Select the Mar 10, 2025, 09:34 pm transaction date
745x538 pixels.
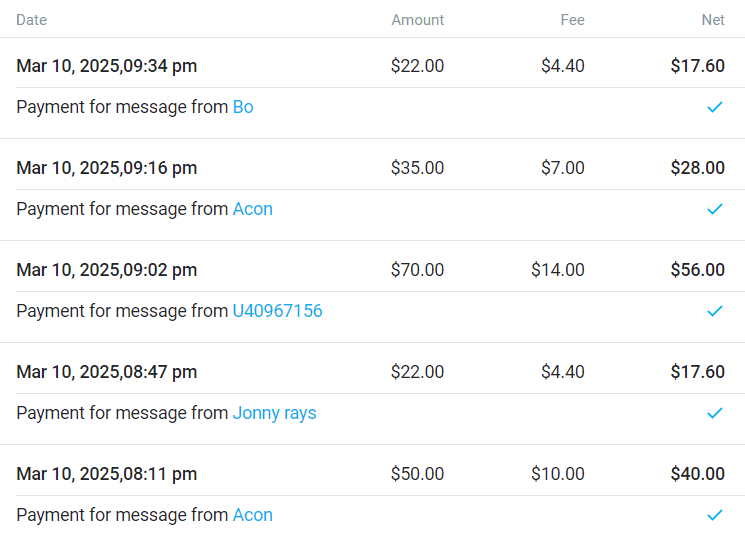tap(107, 66)
